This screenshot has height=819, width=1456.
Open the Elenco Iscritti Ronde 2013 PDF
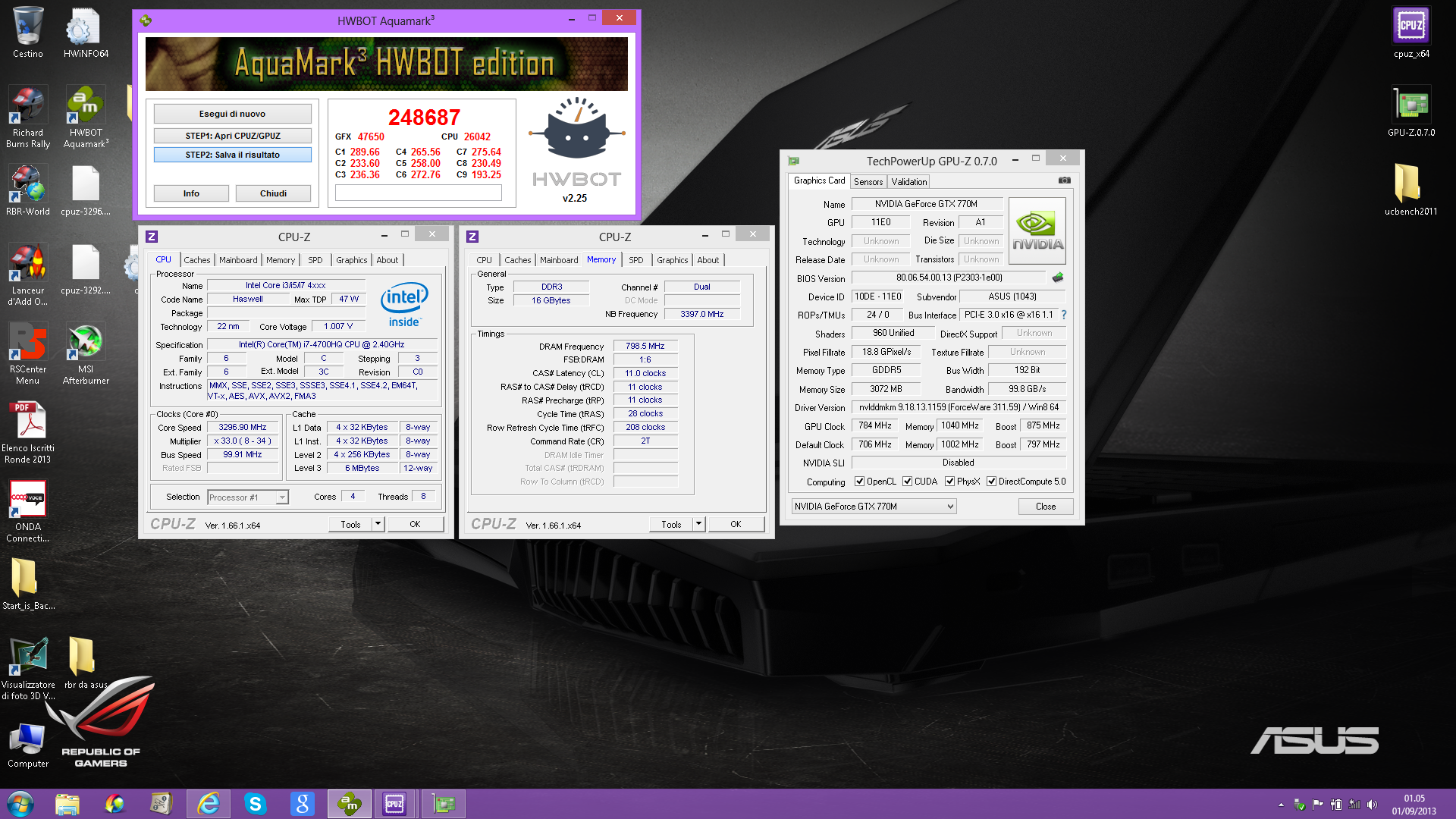pos(28,432)
